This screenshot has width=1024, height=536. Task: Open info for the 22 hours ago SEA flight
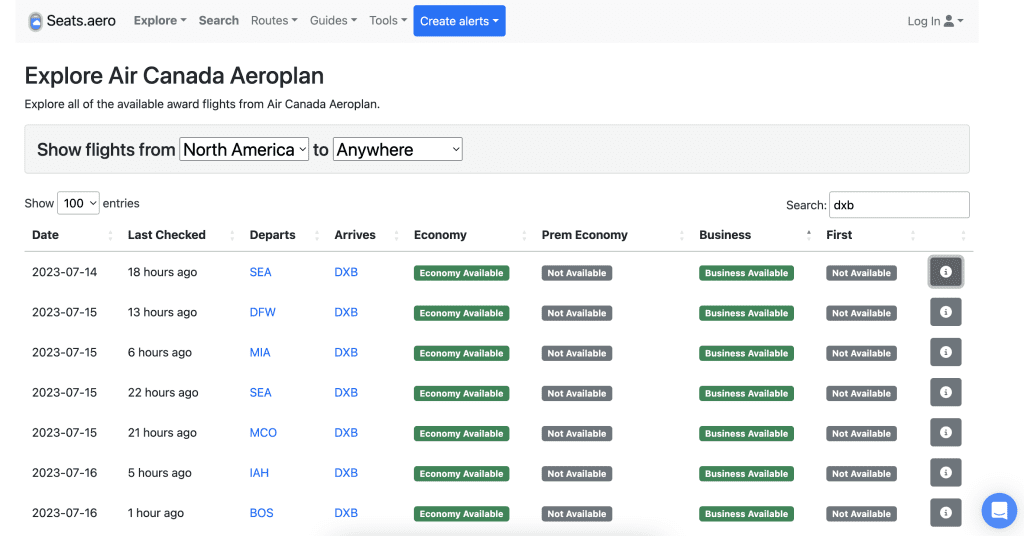[945, 392]
